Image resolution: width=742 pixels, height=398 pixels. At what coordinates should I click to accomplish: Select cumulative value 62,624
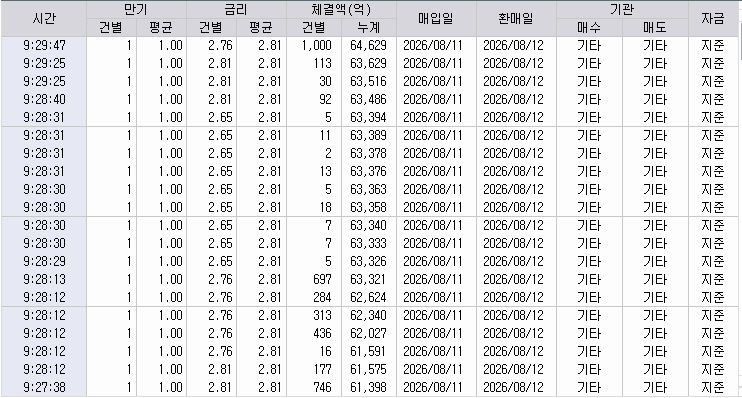click(368, 297)
